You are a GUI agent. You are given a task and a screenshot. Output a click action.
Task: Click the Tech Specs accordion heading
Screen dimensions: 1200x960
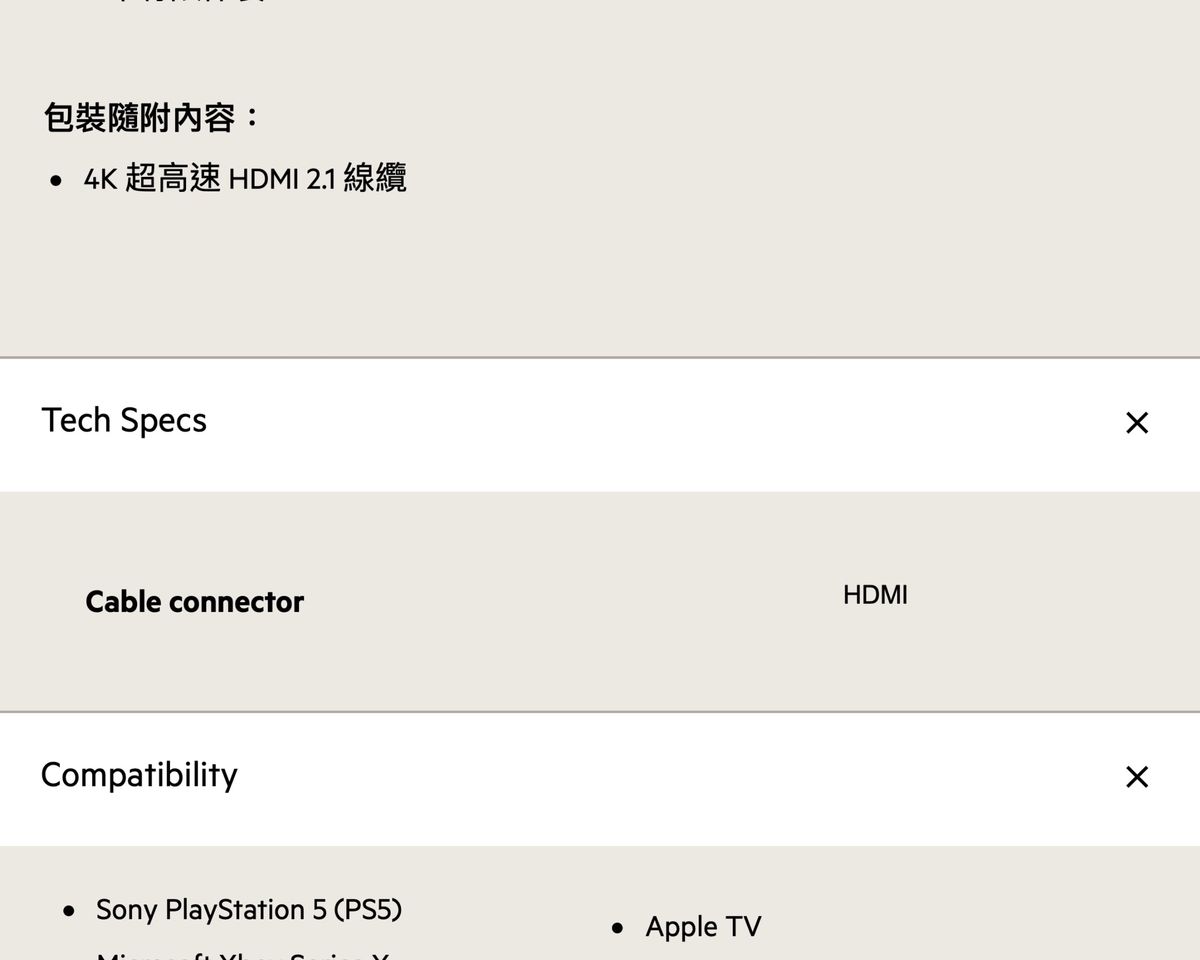[124, 421]
